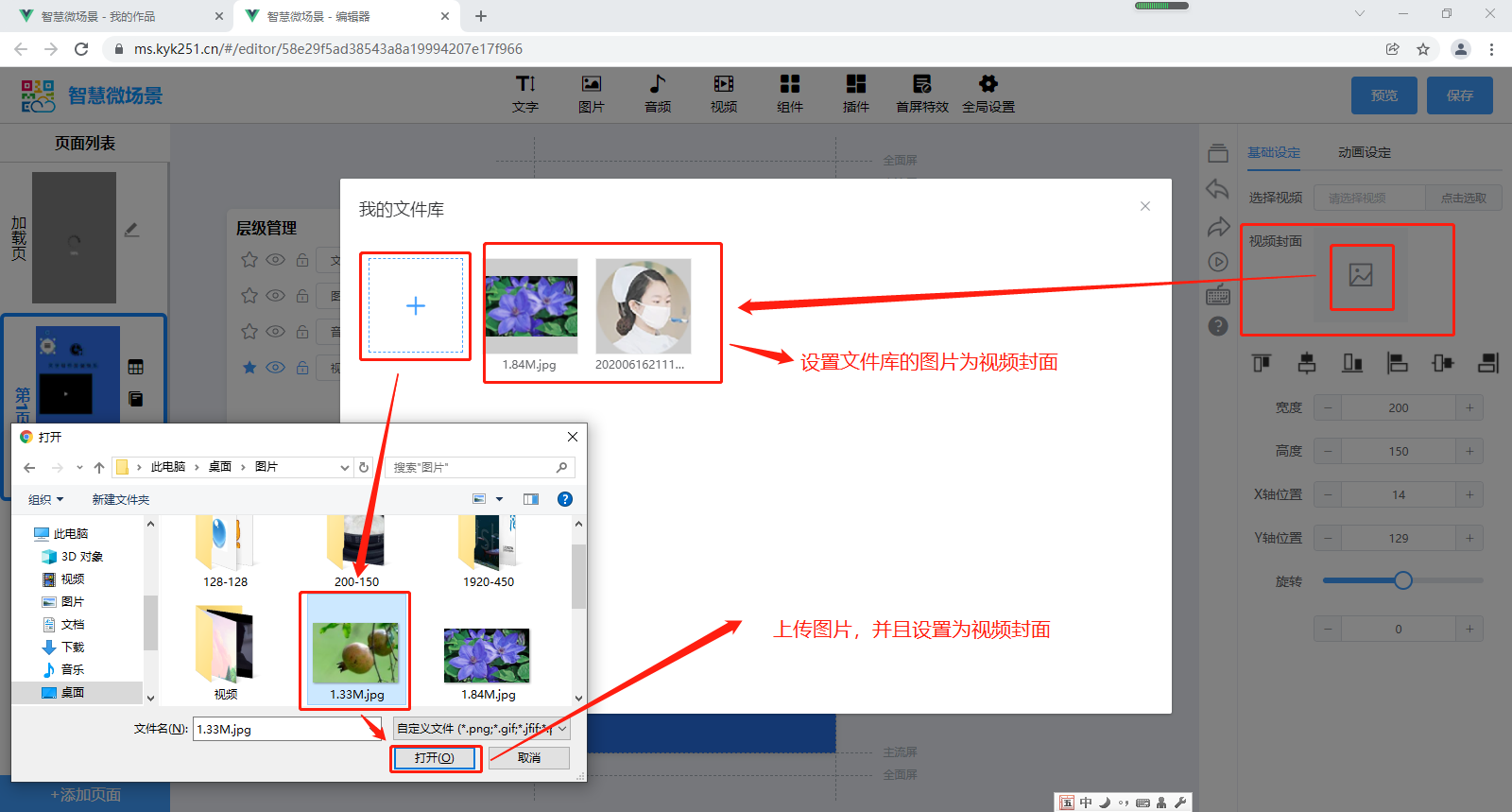Open the 组件 components tool

(790, 94)
